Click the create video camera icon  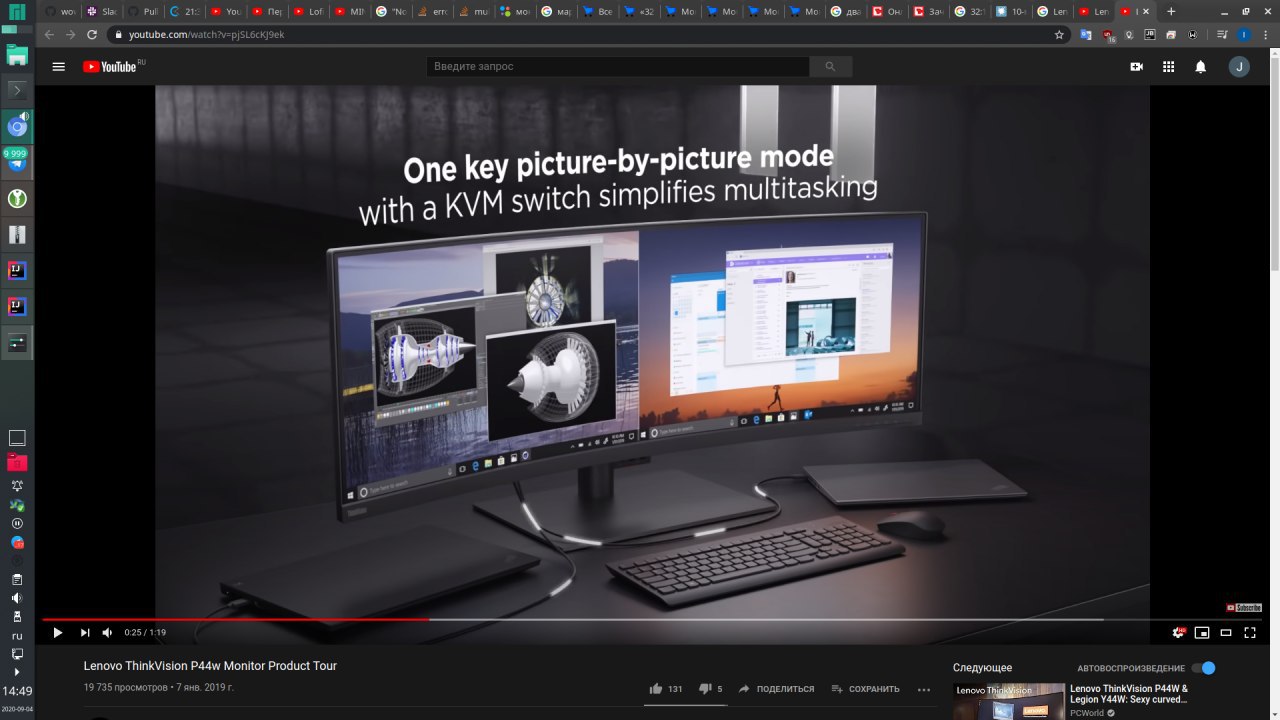pyautogui.click(x=1136, y=66)
